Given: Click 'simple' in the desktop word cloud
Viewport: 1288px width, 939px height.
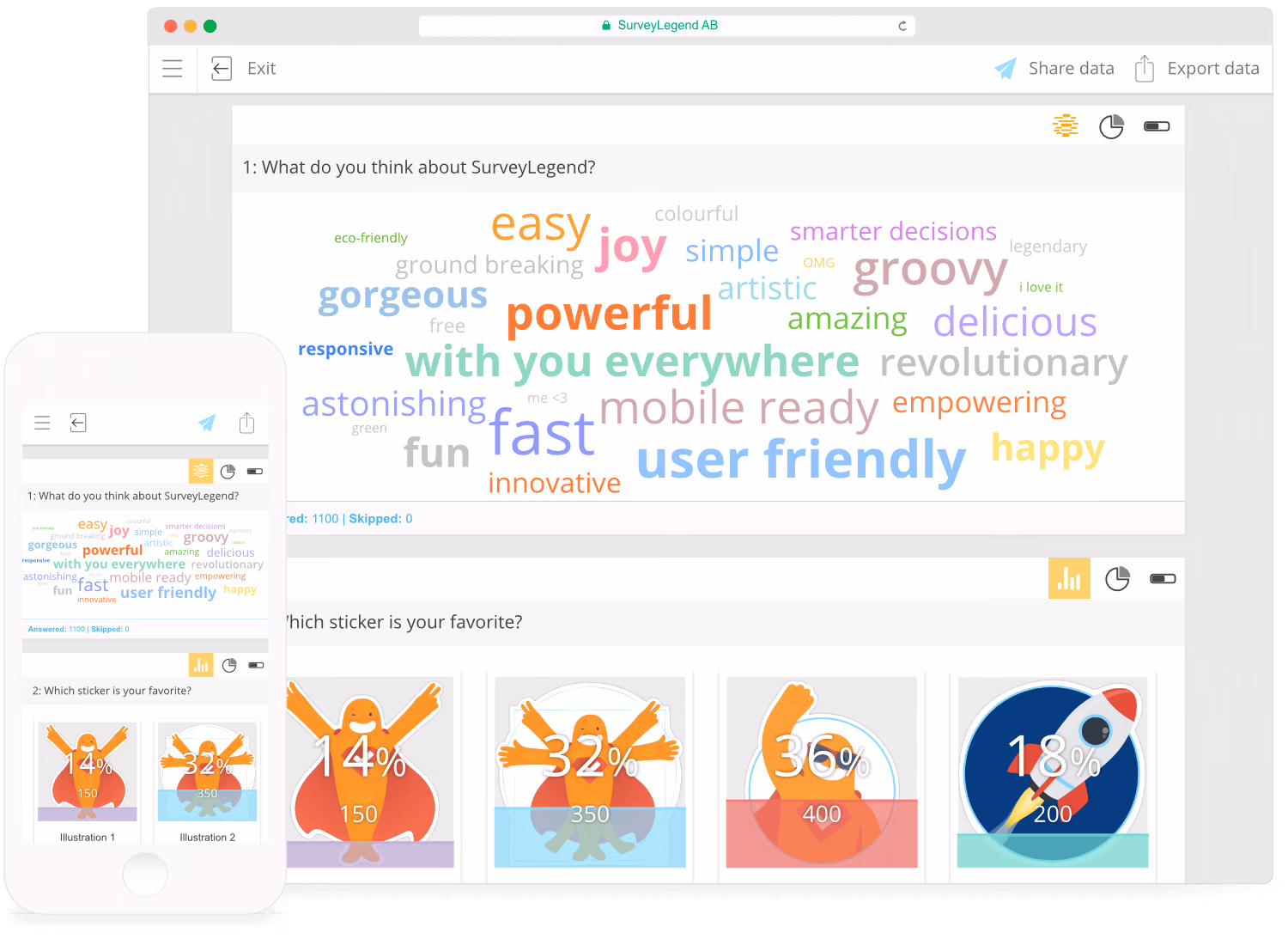Looking at the screenshot, I should (732, 251).
